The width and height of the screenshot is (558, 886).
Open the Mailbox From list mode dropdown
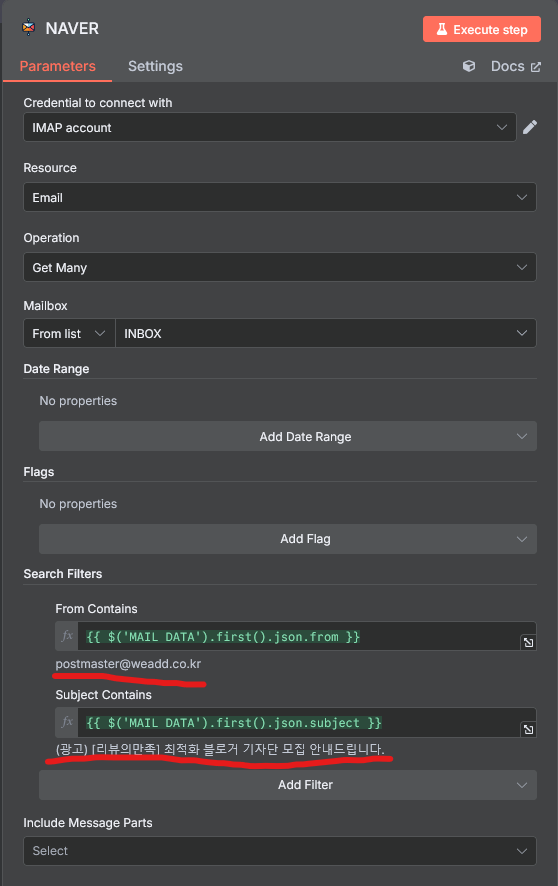[69, 333]
